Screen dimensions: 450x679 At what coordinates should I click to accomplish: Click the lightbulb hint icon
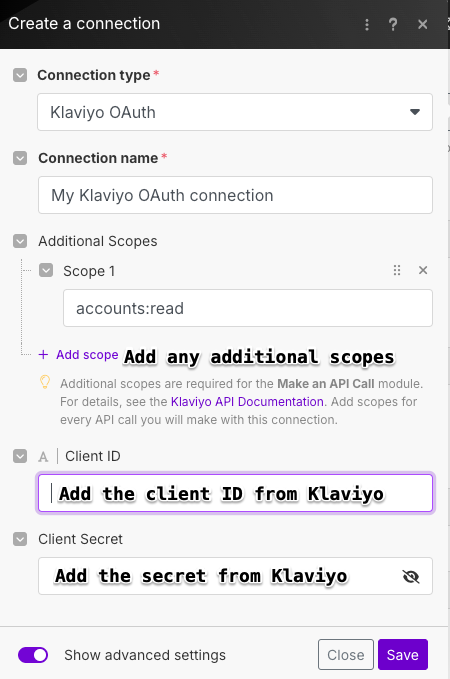pos(45,382)
